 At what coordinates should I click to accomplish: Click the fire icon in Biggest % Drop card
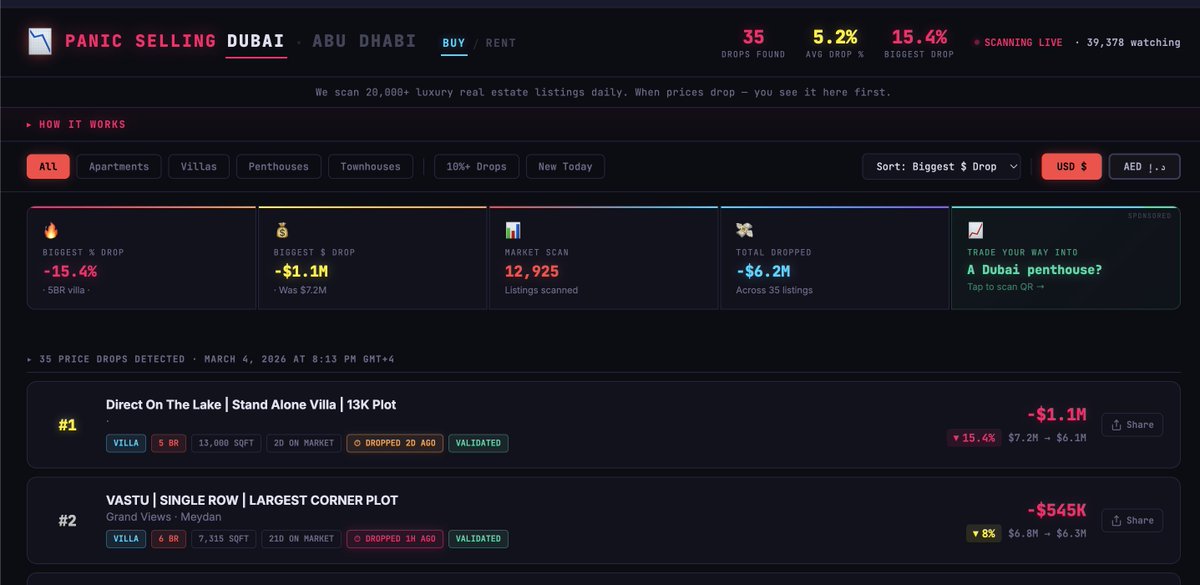[x=50, y=230]
